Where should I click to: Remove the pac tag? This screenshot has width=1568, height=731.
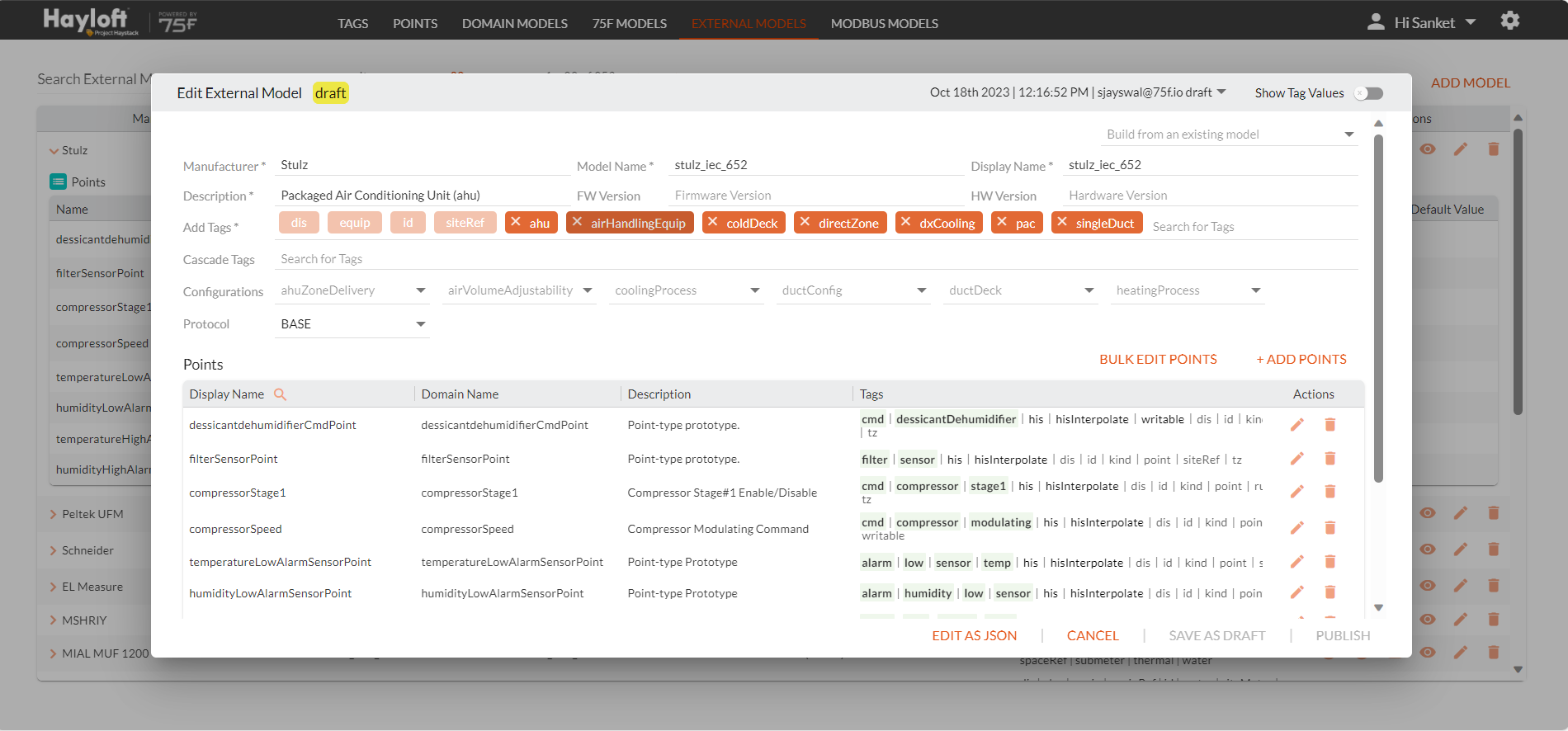point(1002,222)
